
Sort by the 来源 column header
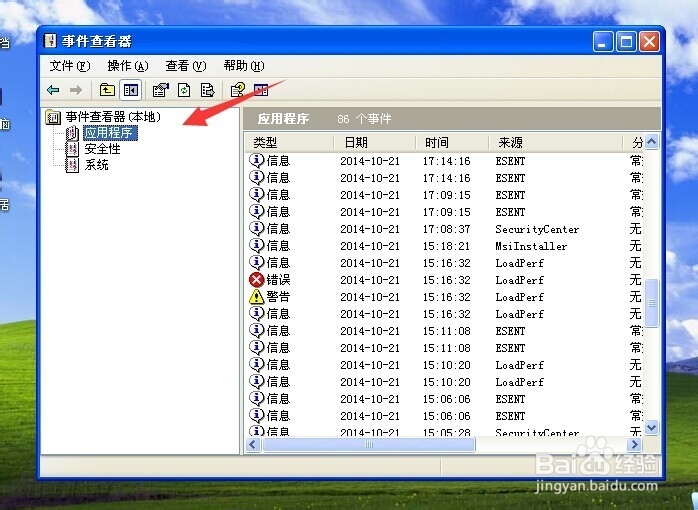(x=555, y=143)
